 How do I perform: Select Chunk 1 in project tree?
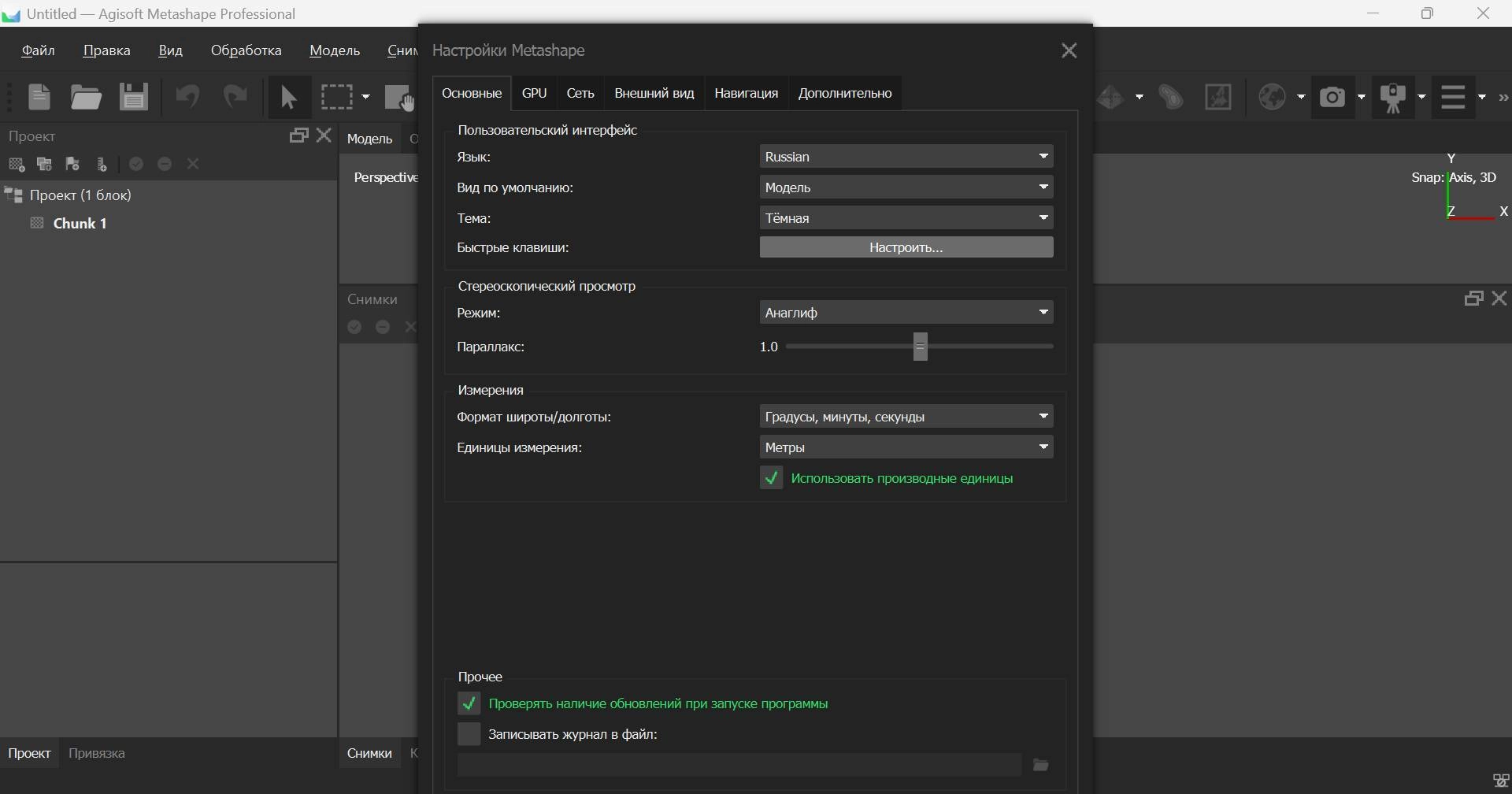click(x=80, y=224)
